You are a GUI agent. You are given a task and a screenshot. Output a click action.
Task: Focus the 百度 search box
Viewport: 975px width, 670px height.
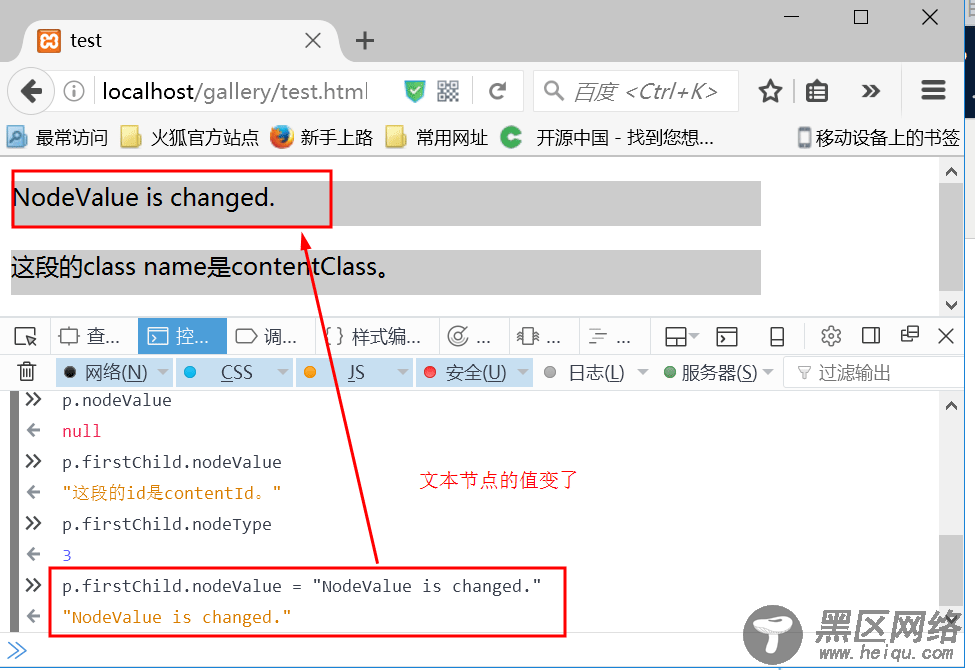(x=637, y=91)
